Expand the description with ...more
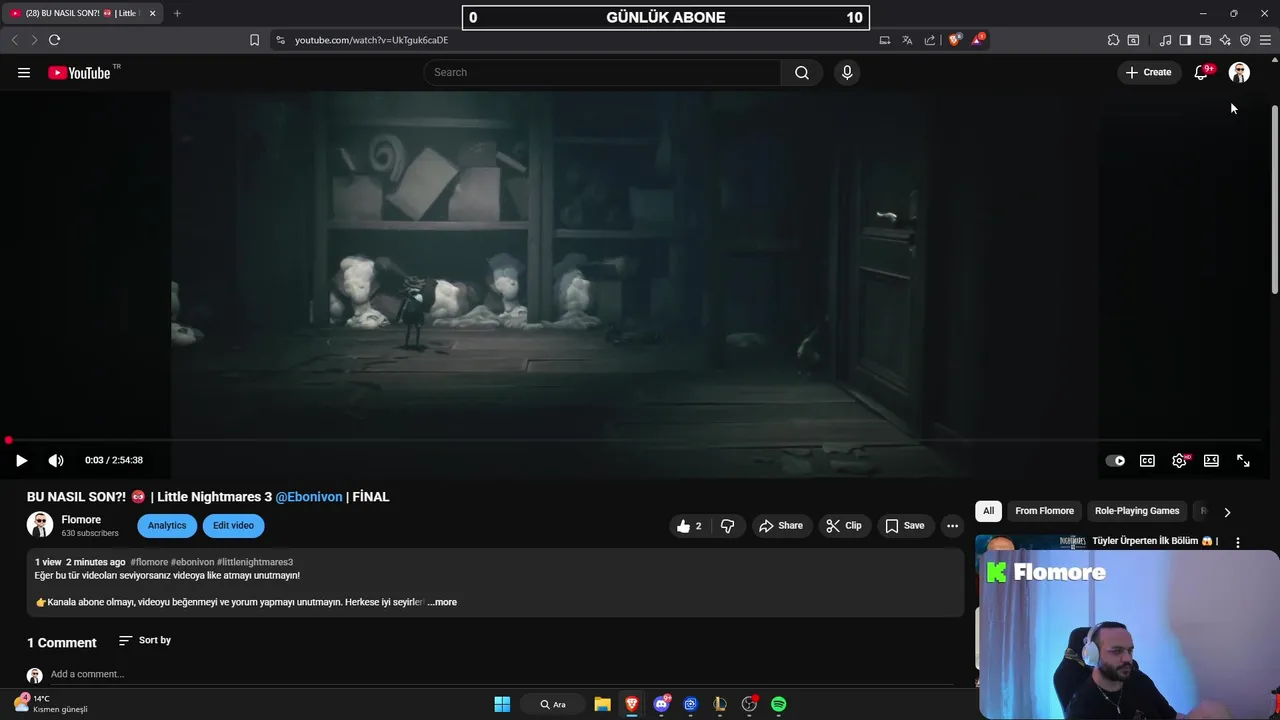 [x=442, y=602]
